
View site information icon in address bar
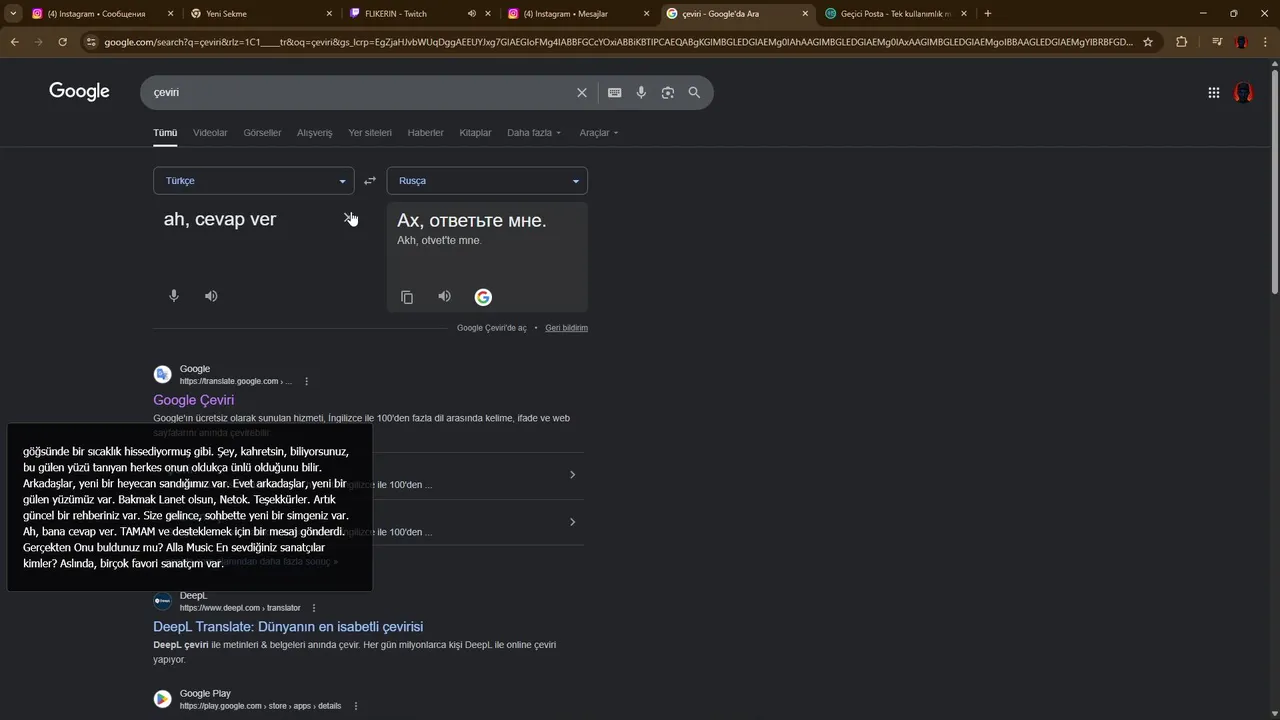pyautogui.click(x=91, y=42)
